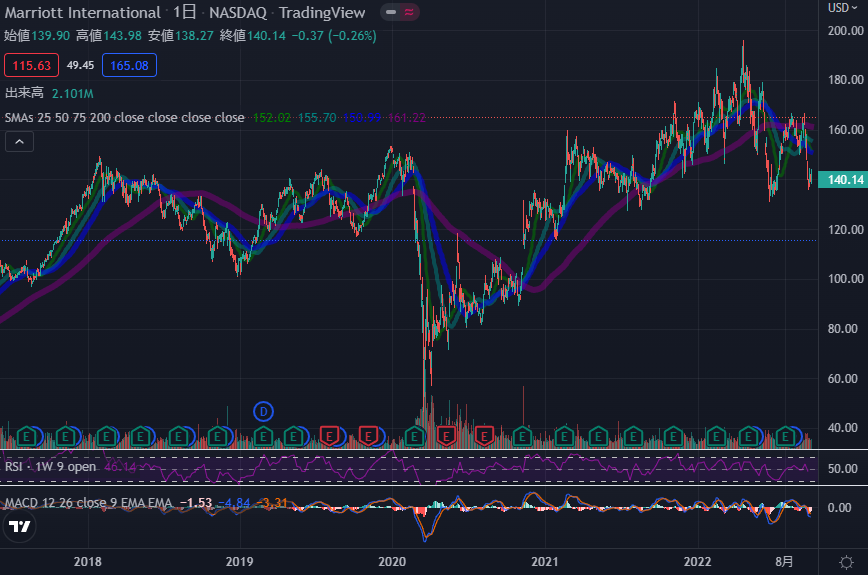Click the green 152.02 SMA value
The image size is (868, 575).
272,117
